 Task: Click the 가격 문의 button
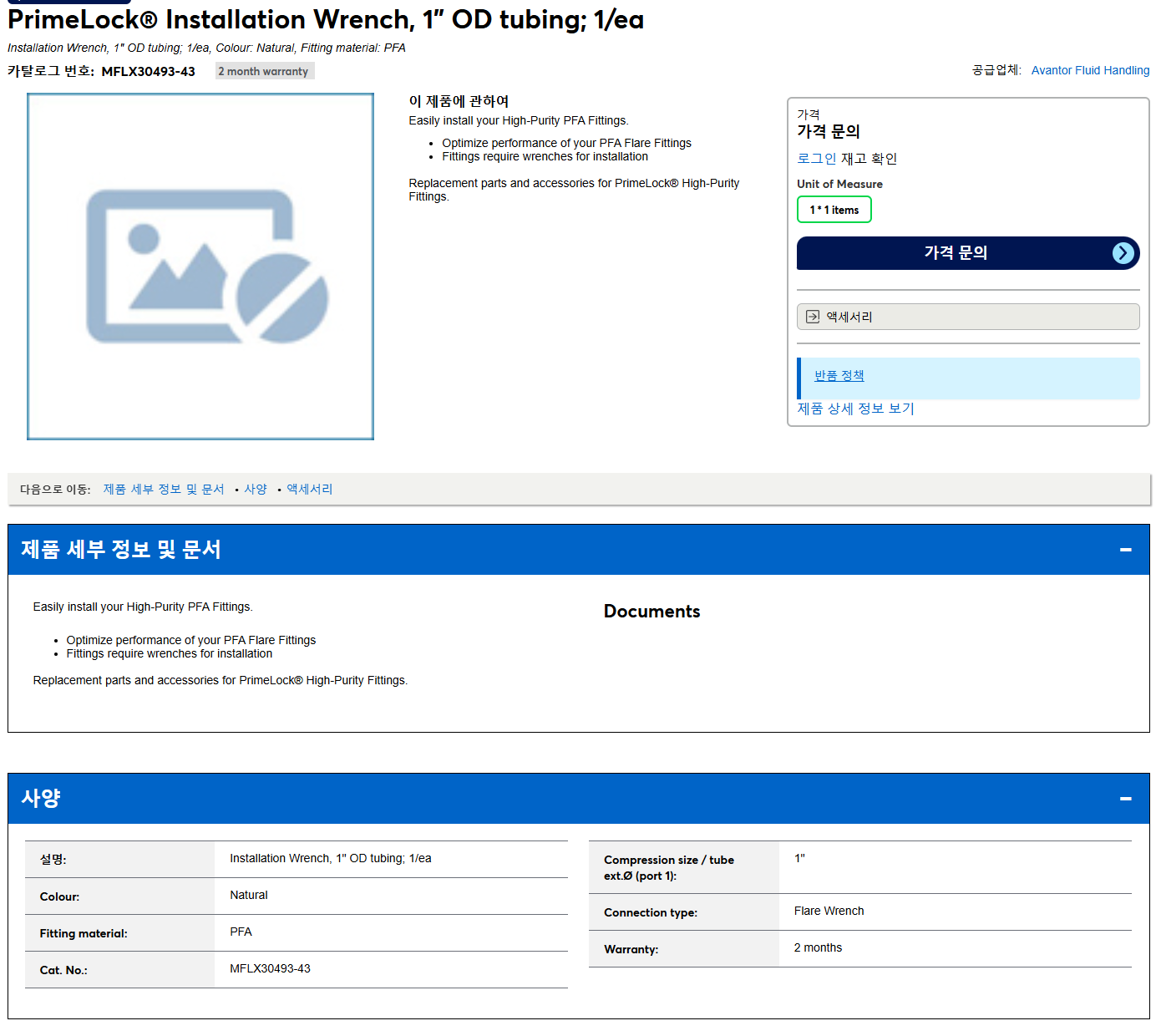(x=968, y=253)
